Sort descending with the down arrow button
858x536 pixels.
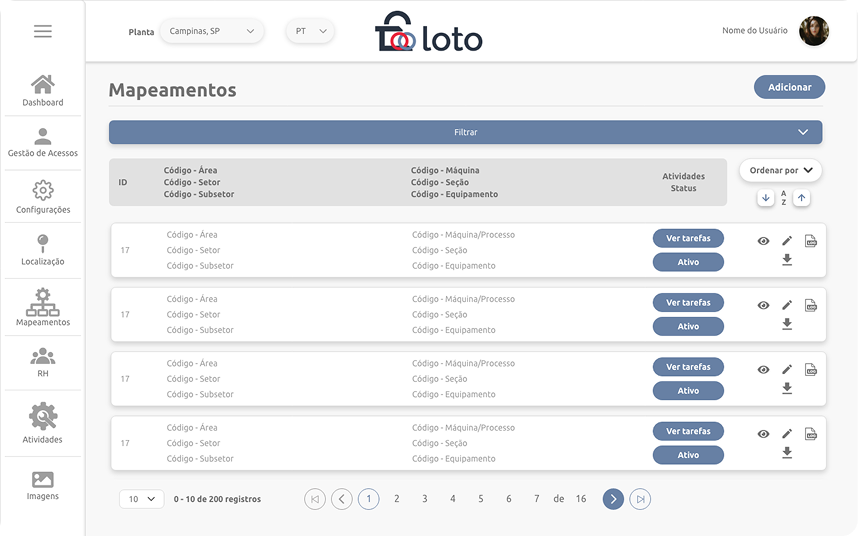pyautogui.click(x=766, y=198)
